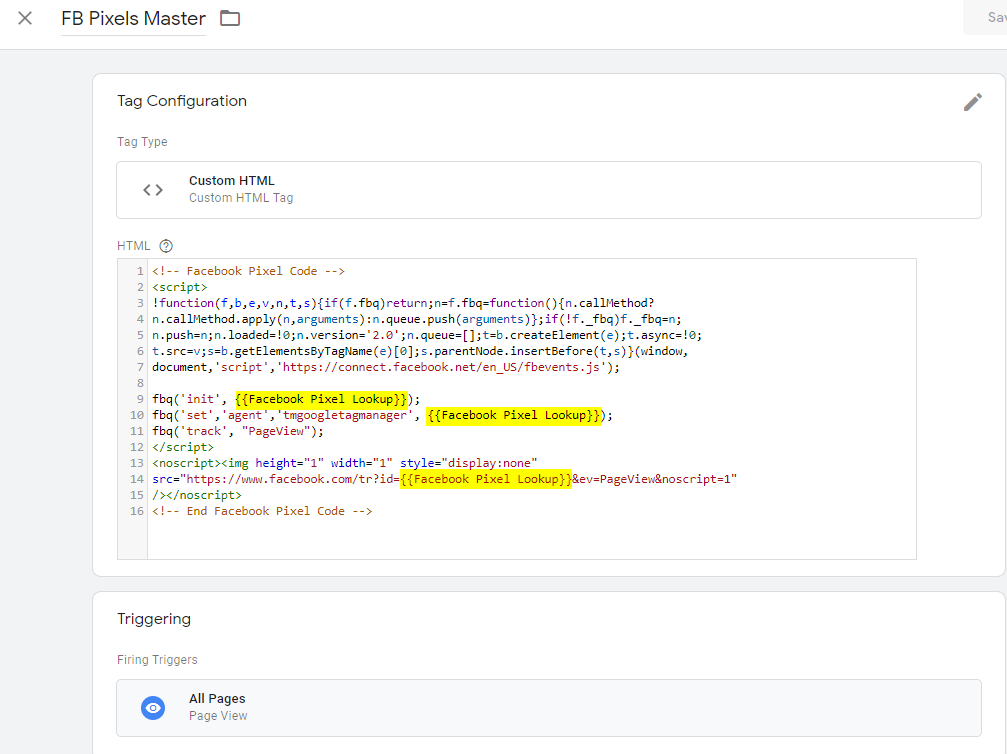1007x754 pixels.
Task: Close the tag editor with the X icon
Action: tap(25, 18)
